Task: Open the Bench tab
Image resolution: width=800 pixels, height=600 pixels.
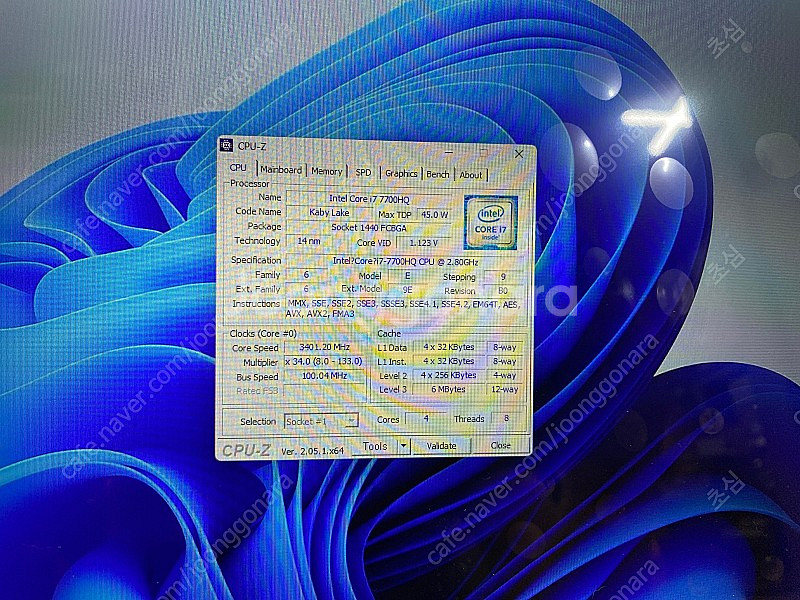Action: point(438,174)
